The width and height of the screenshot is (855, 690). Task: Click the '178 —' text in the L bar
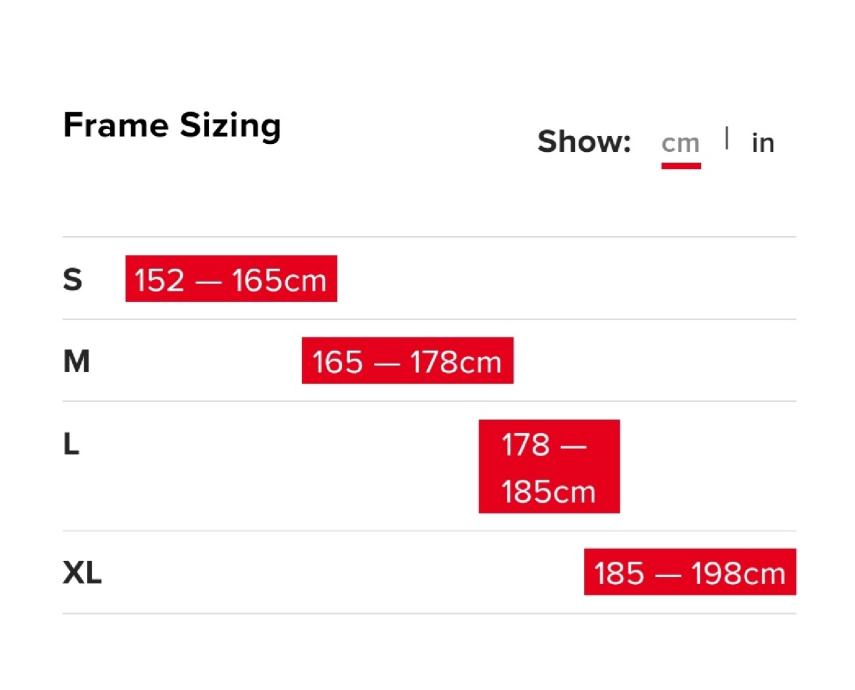tap(544, 444)
